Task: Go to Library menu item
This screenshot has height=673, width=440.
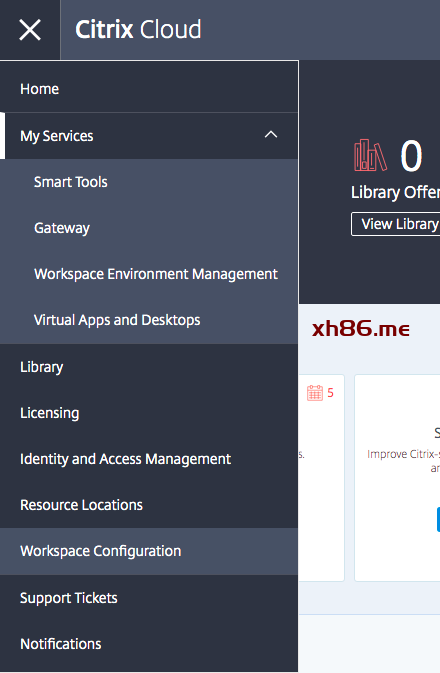Action: pos(149,367)
